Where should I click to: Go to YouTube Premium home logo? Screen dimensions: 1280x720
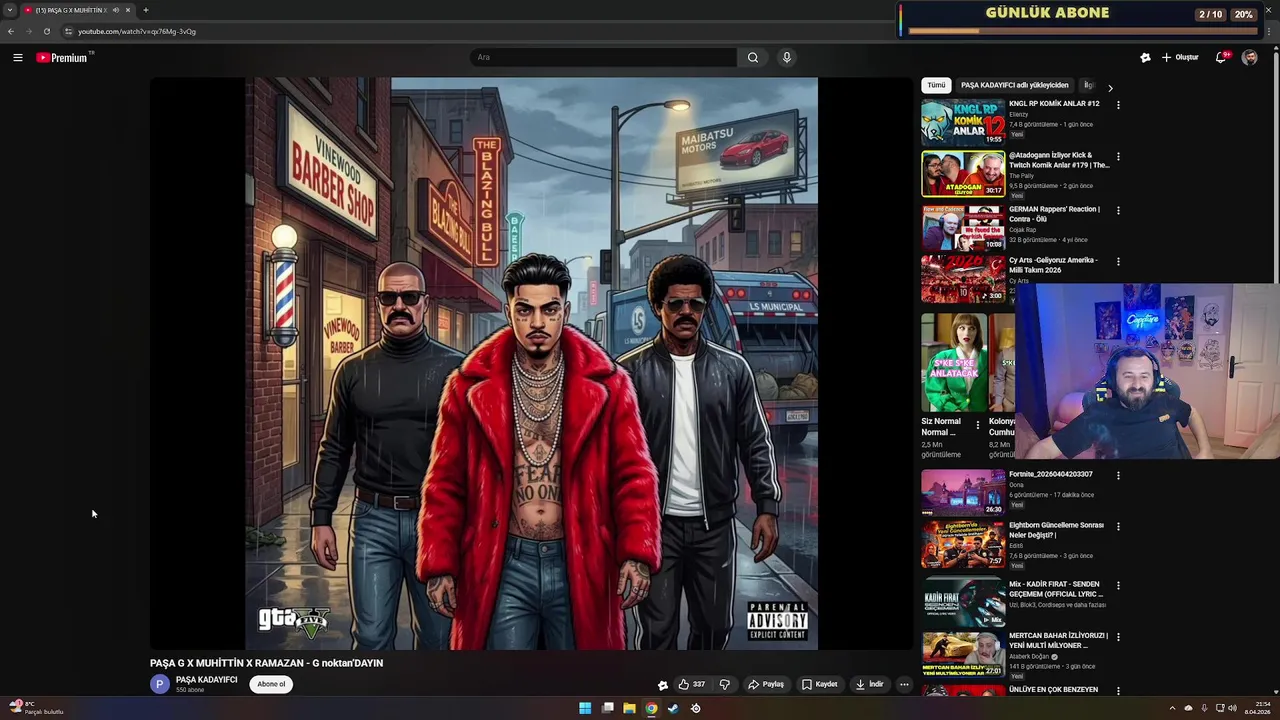(x=63, y=58)
